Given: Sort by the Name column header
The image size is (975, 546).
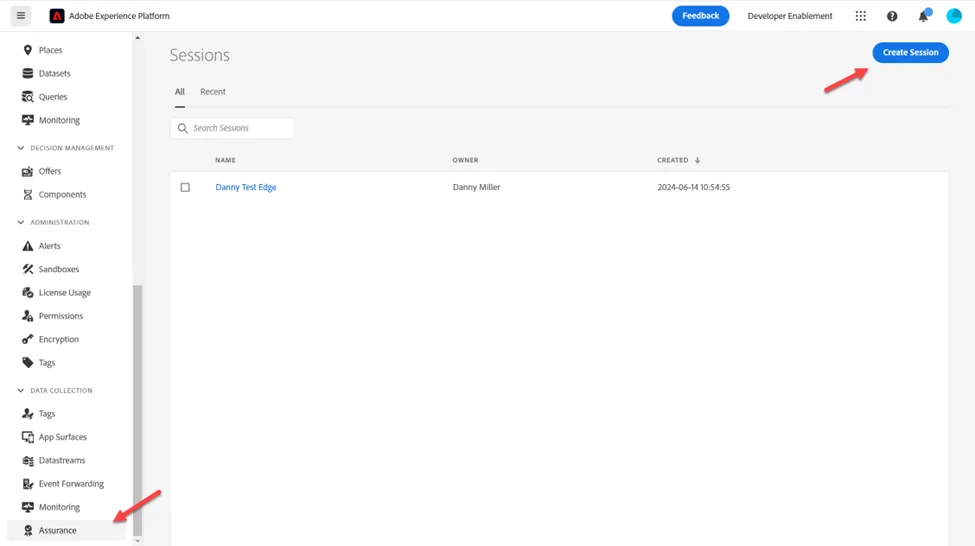Looking at the screenshot, I should click(225, 160).
